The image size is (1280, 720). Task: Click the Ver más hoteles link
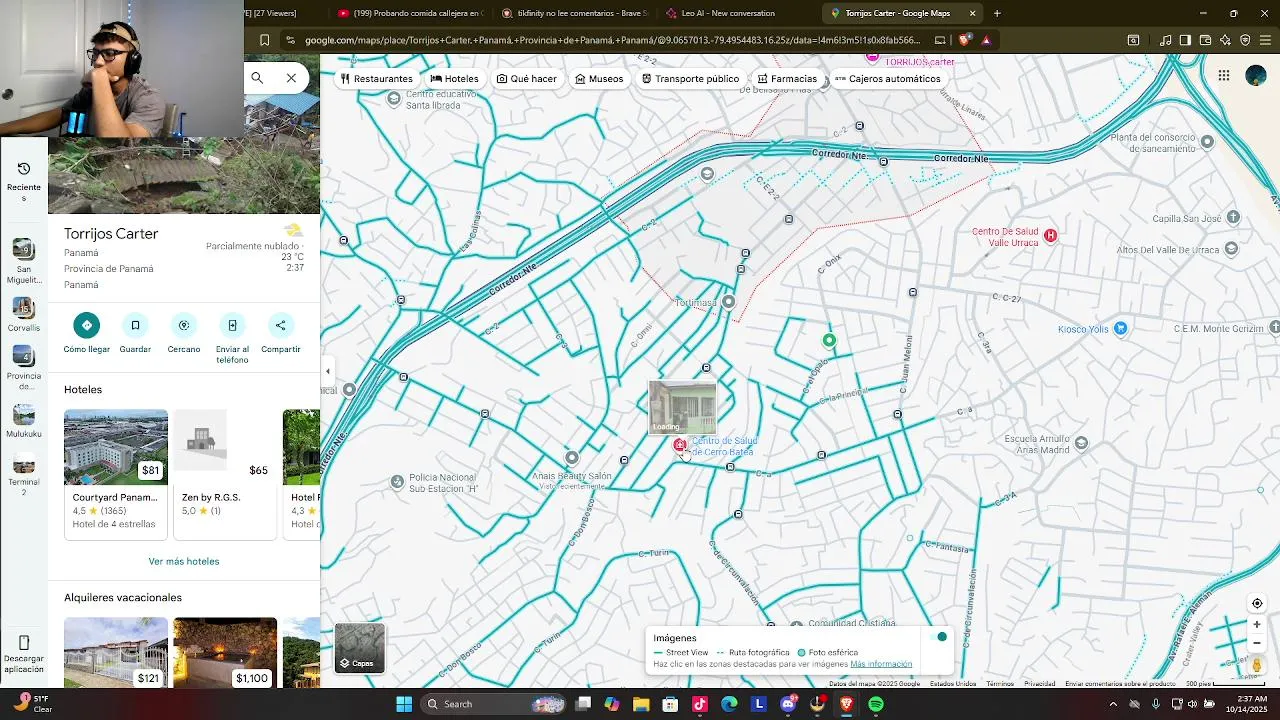(x=184, y=561)
